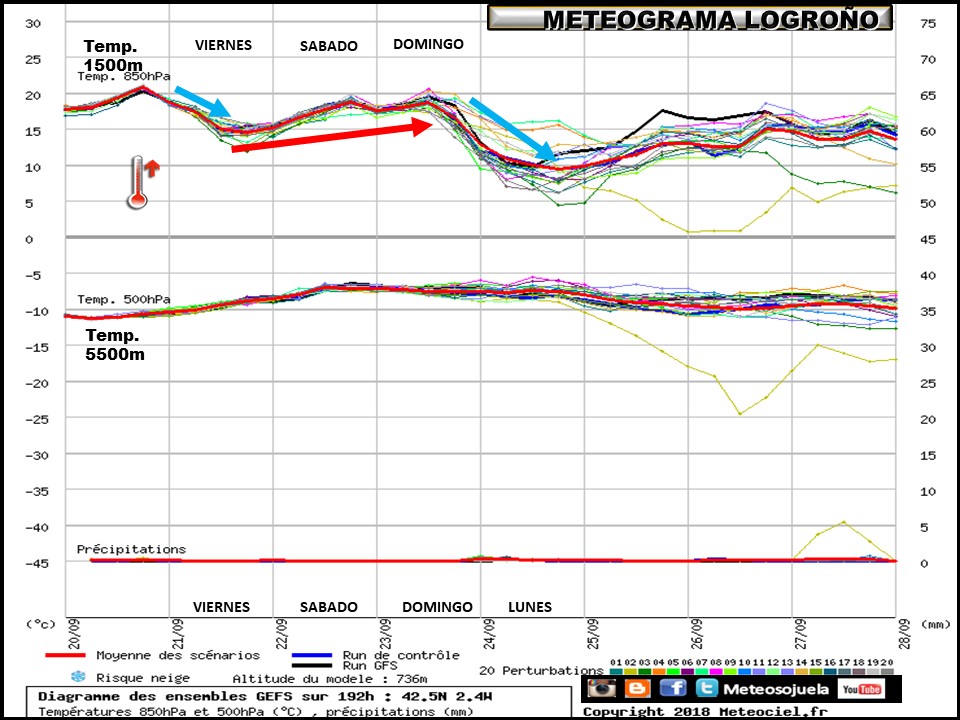
Task: Click the Moyenne des scénarios label
Action: point(178,655)
